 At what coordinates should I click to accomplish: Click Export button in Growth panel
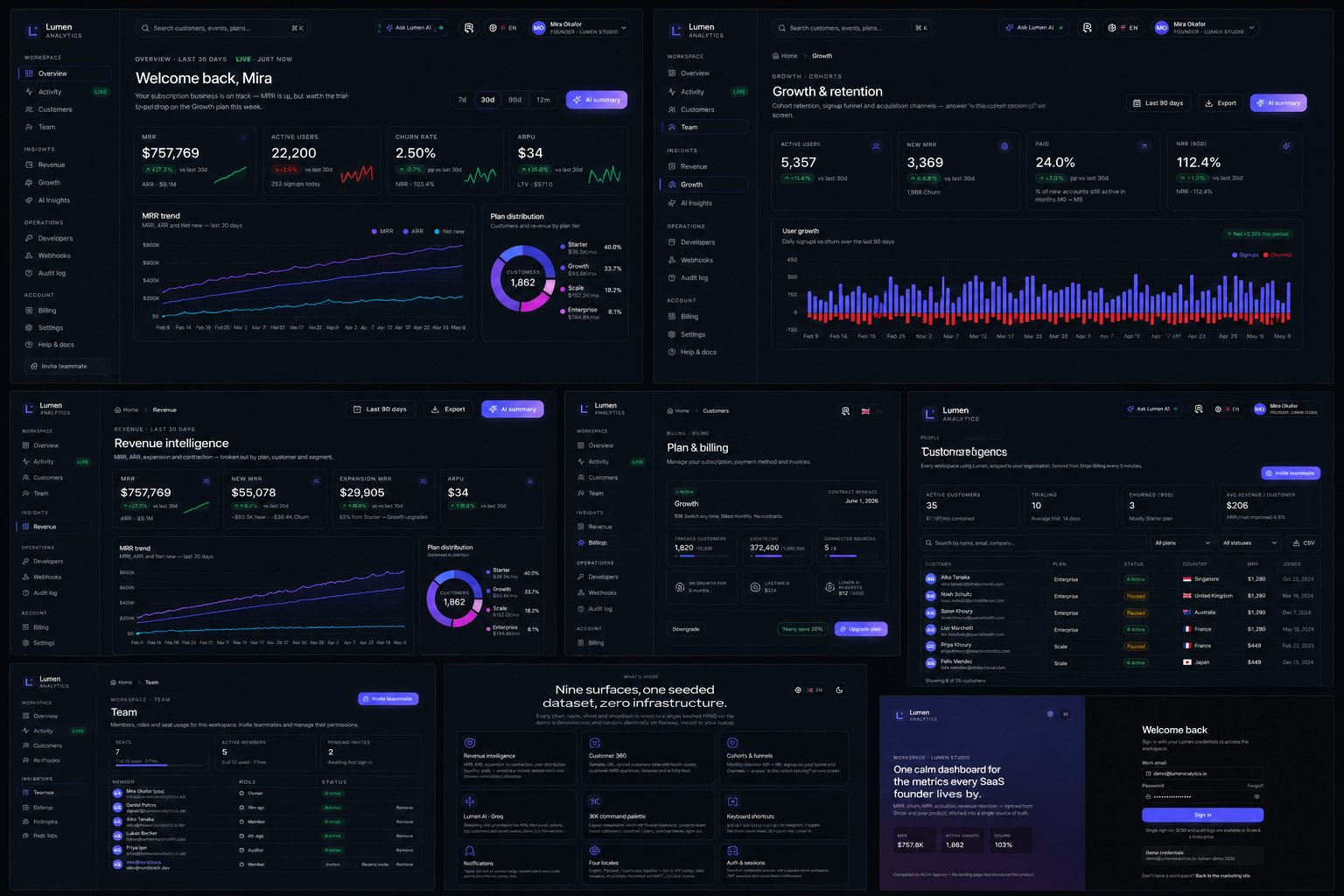click(1221, 103)
